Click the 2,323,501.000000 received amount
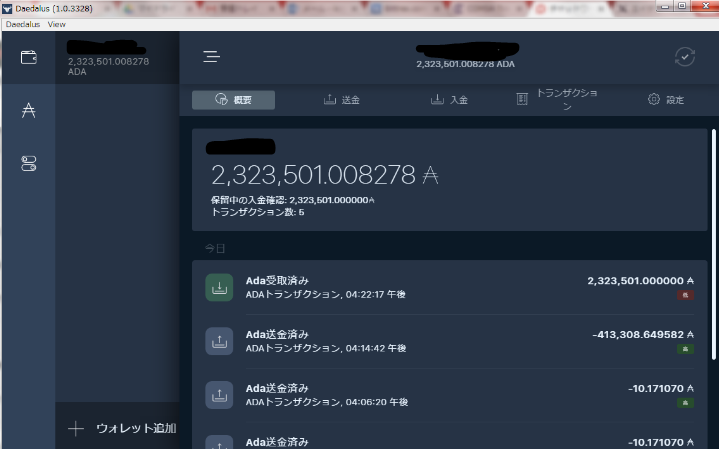 click(640, 280)
